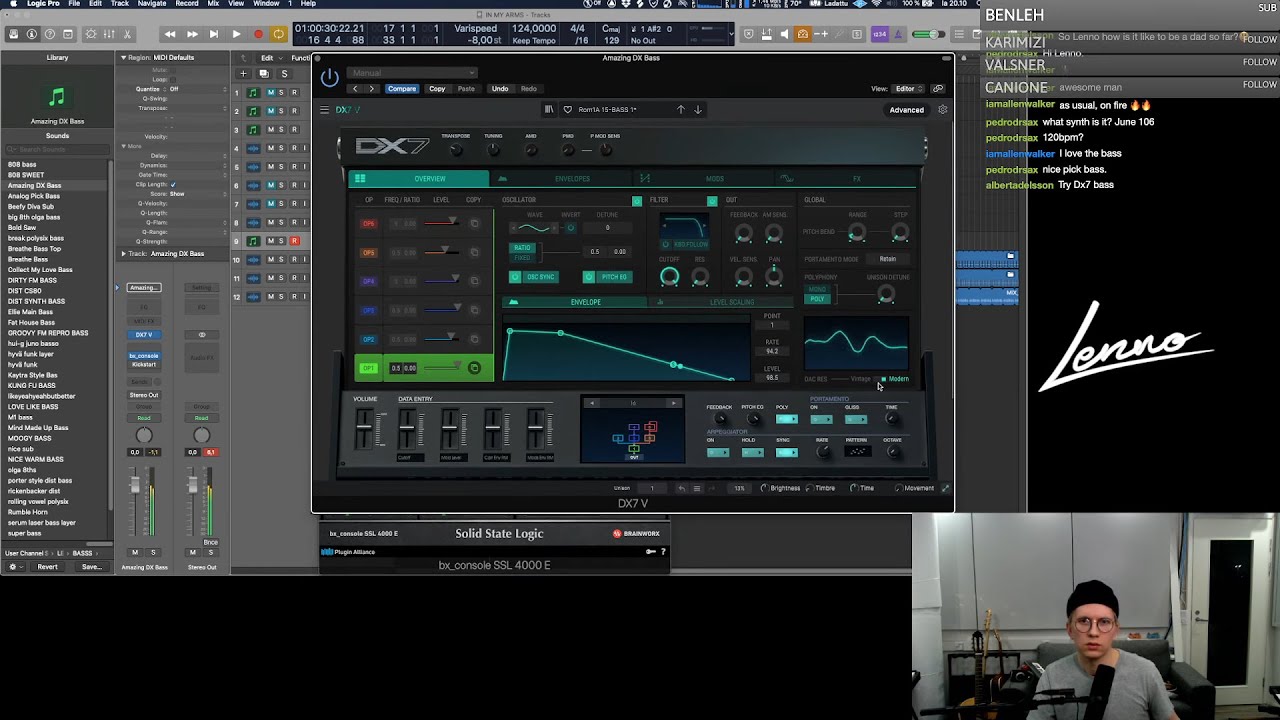Toggle the Oscillator power button
Screen dimensions: 1280x720
637,201
